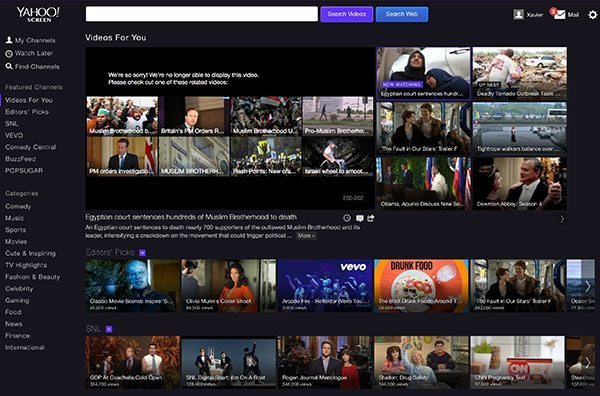The height and width of the screenshot is (396, 600).
Task: Play Rogen Journal Monologue SNL video
Action: point(325,362)
